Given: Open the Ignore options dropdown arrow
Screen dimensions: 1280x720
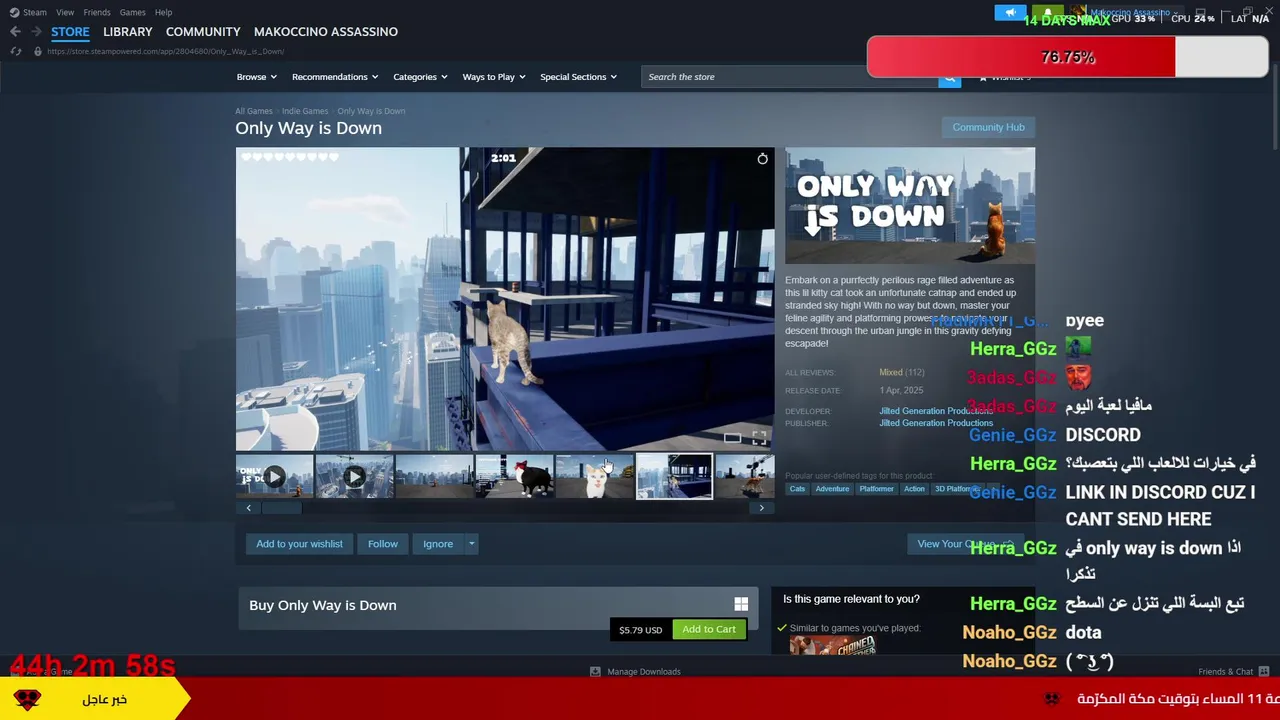Looking at the screenshot, I should [472, 544].
